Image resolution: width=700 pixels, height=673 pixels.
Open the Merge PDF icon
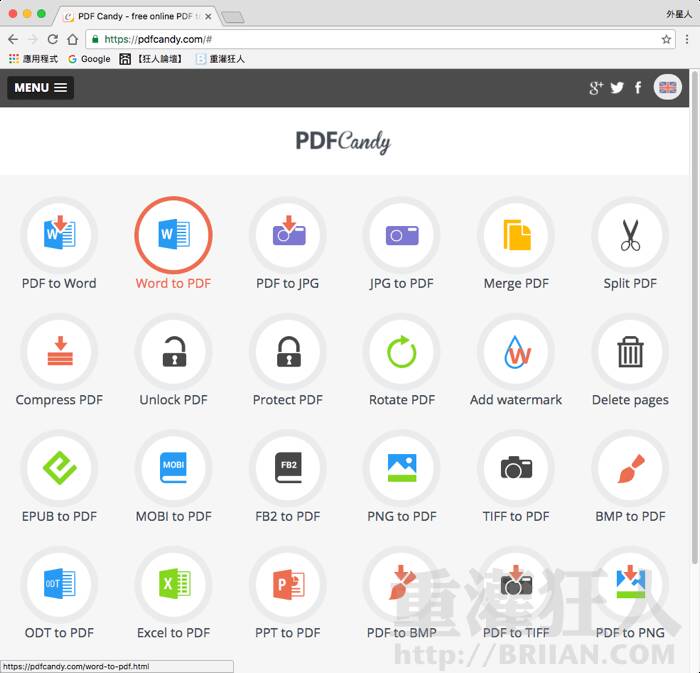(516, 235)
